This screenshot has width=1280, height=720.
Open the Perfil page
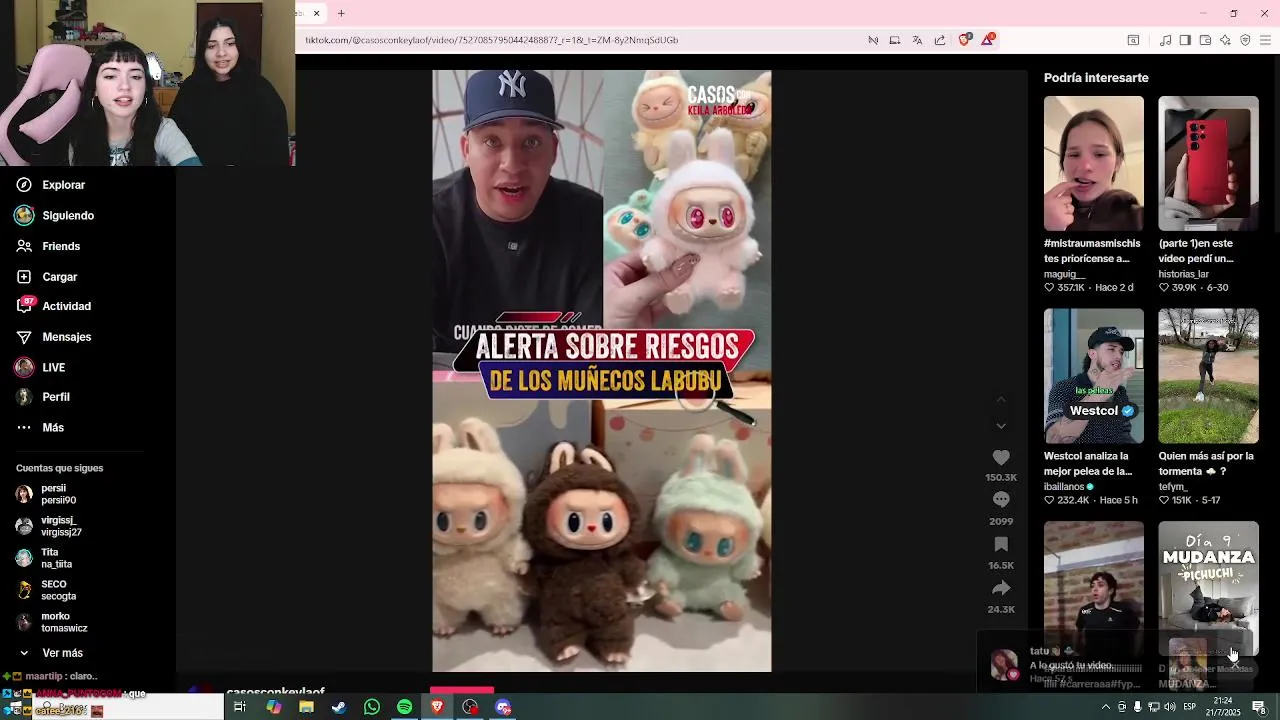43,397
